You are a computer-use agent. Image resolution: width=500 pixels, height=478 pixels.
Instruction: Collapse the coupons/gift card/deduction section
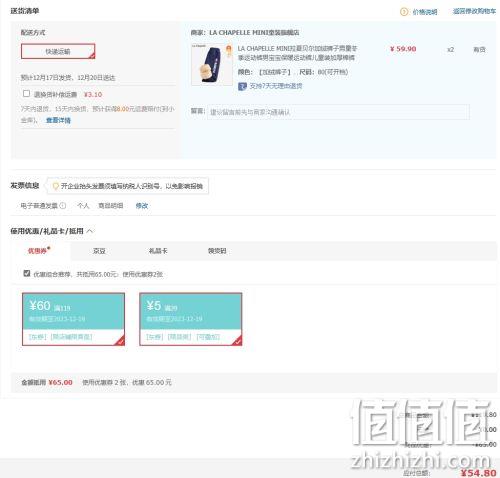90,231
